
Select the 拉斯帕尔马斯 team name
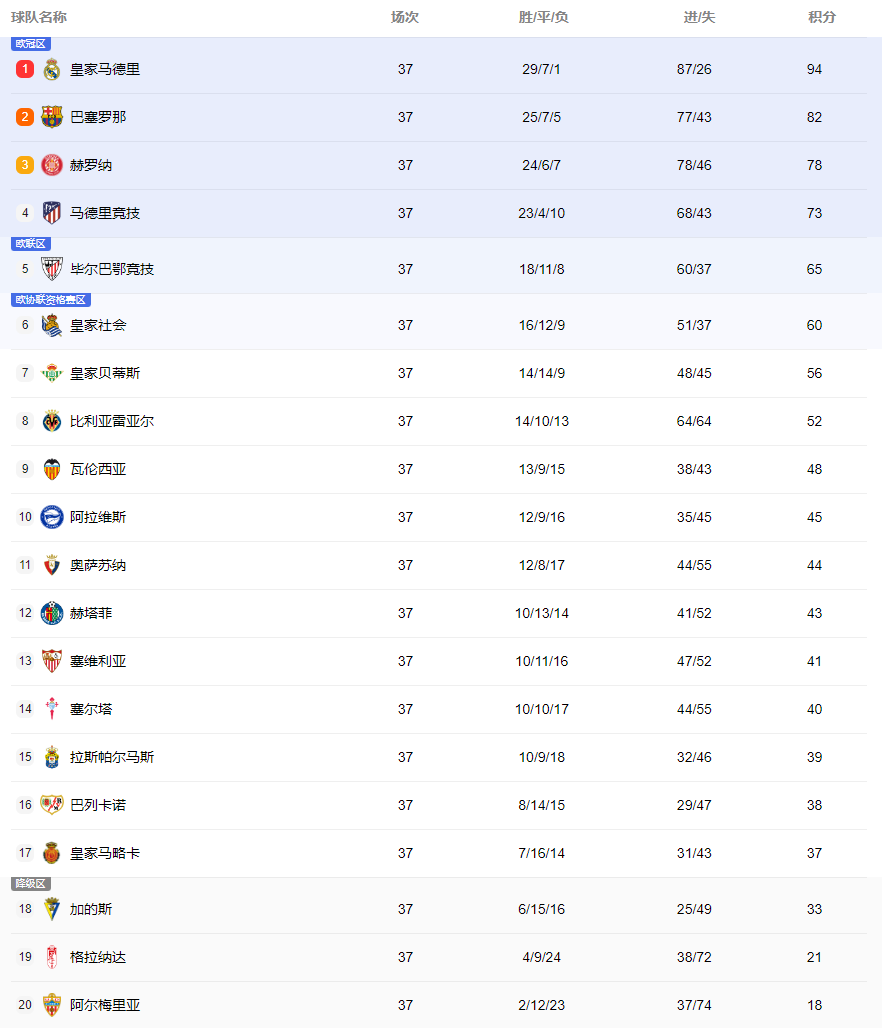[112, 757]
